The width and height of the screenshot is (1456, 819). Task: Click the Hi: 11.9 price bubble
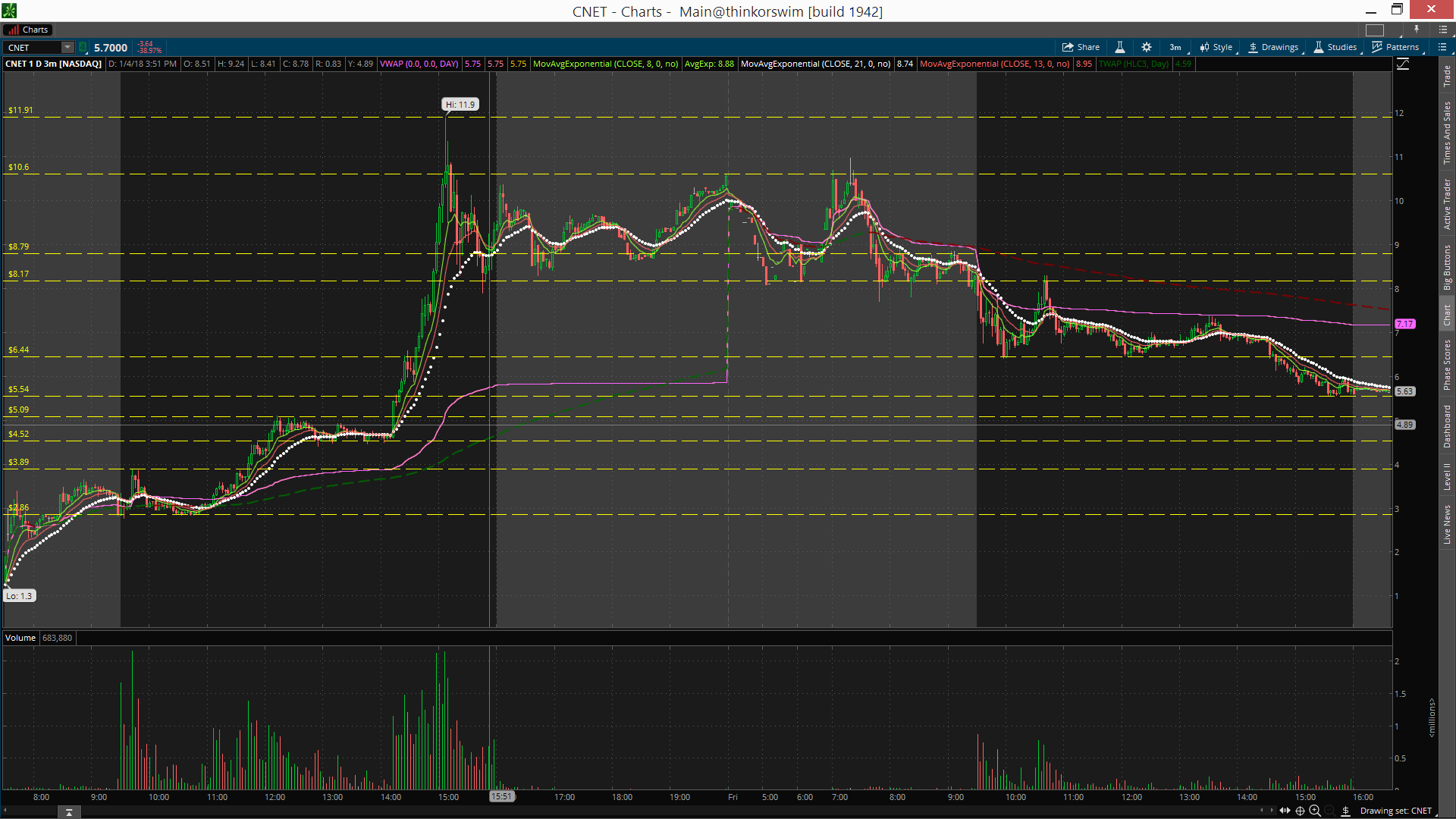[x=460, y=105]
